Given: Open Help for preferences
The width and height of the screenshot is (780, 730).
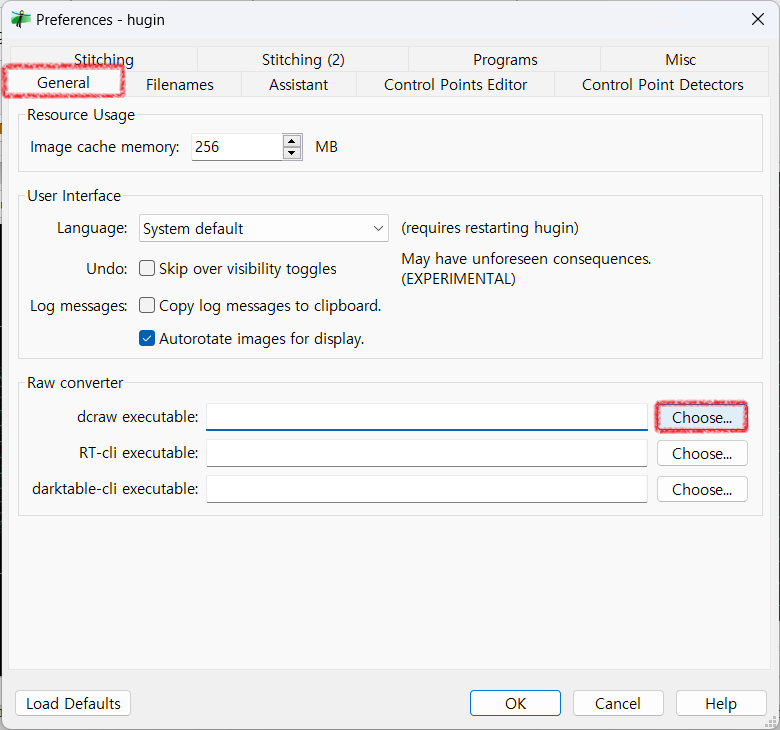Looking at the screenshot, I should [x=721, y=703].
